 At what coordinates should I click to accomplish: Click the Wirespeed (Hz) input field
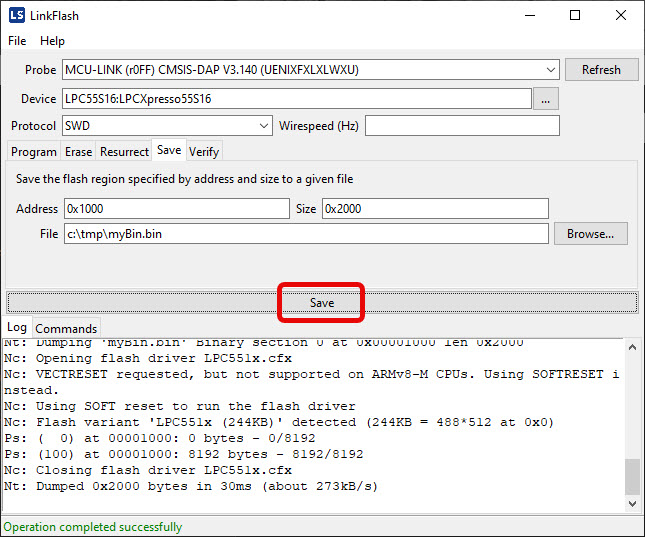[x=461, y=126]
